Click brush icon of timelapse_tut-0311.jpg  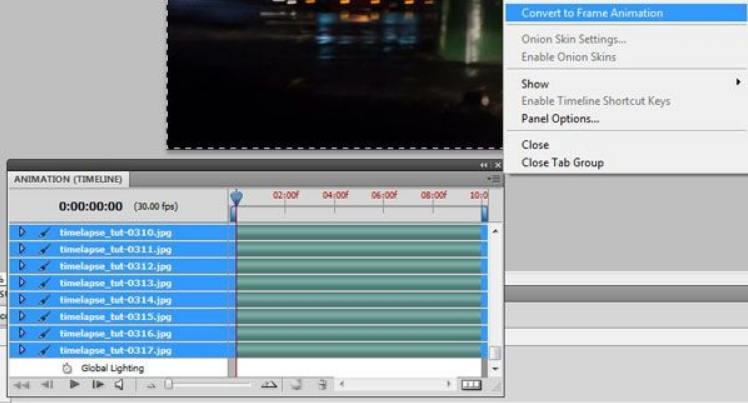click(x=44, y=249)
